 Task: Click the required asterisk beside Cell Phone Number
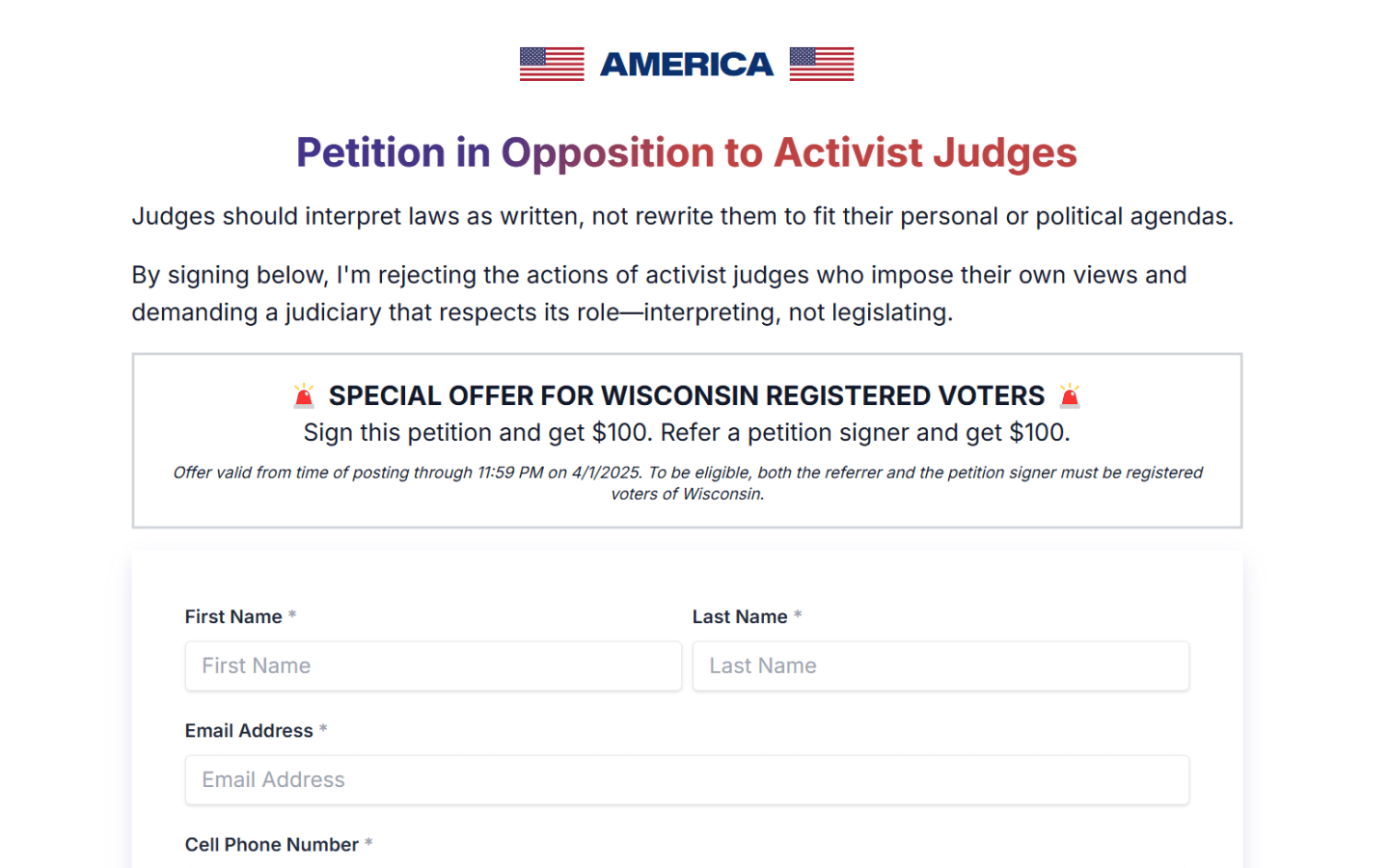[x=368, y=844]
